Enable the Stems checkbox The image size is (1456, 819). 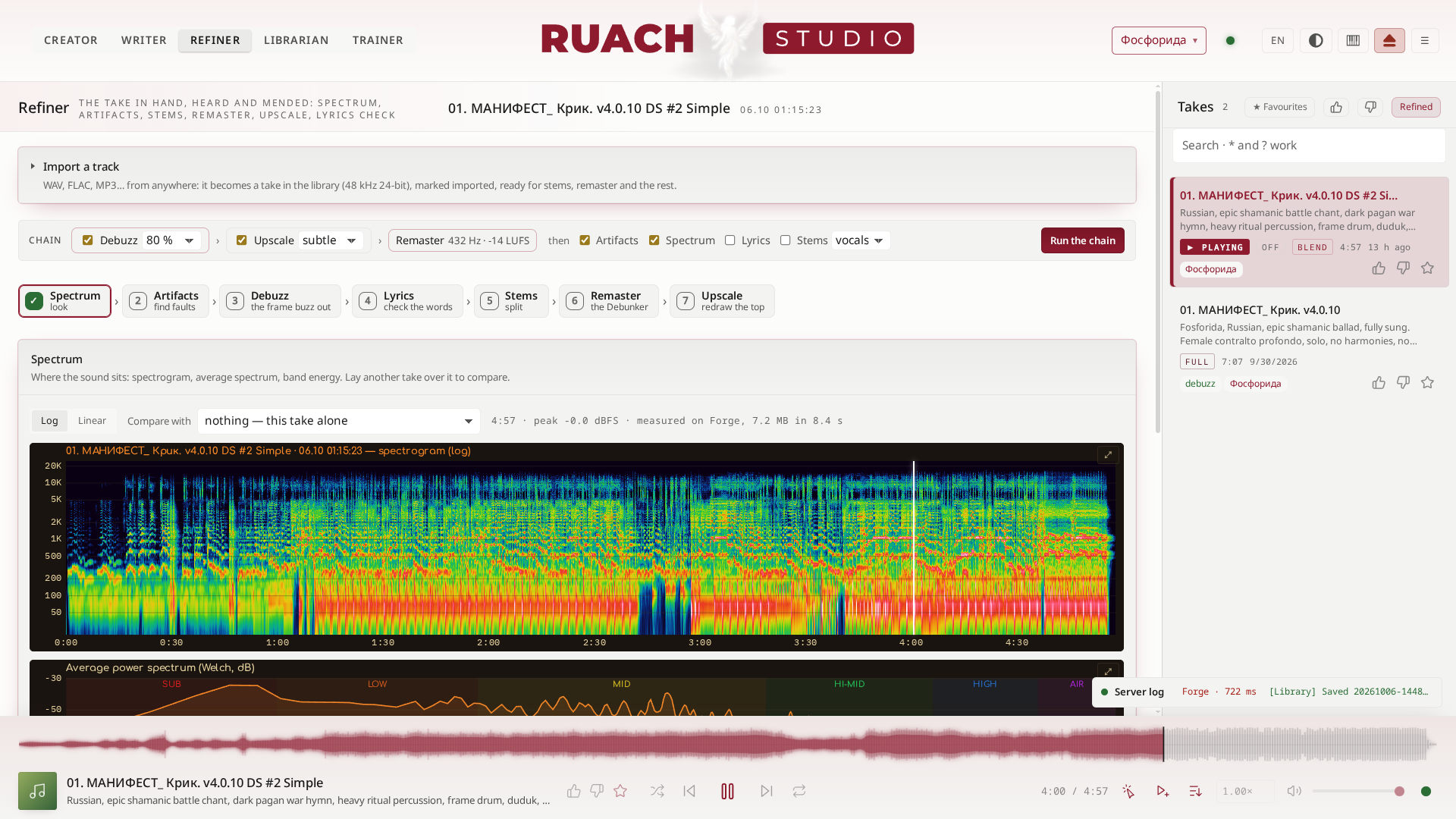point(786,240)
